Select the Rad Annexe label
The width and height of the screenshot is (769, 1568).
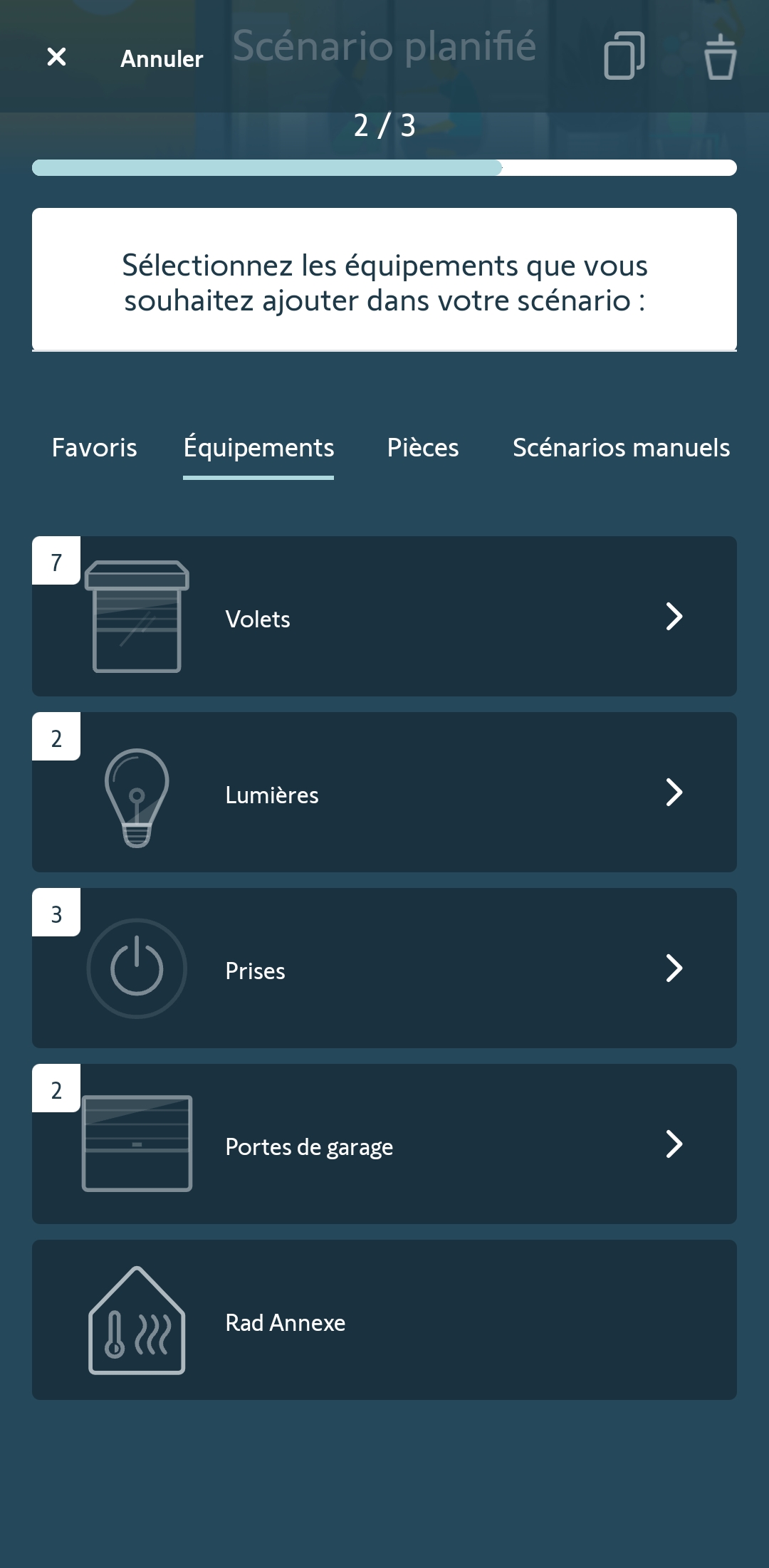pyautogui.click(x=286, y=1323)
